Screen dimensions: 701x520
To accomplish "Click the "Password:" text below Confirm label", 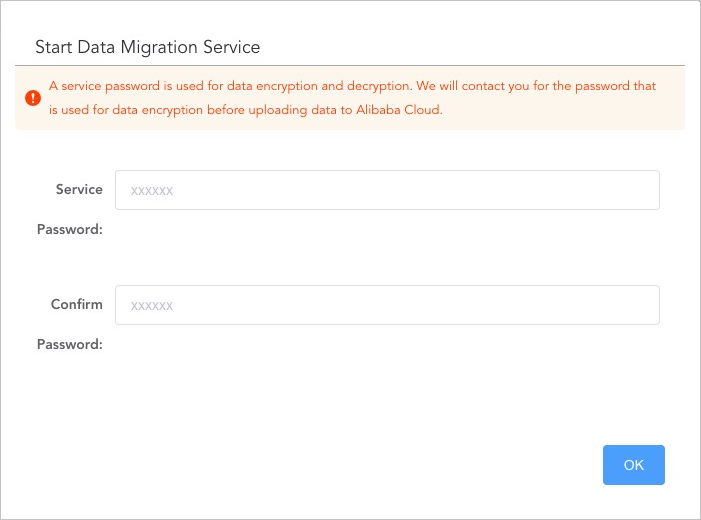I will pyautogui.click(x=70, y=344).
